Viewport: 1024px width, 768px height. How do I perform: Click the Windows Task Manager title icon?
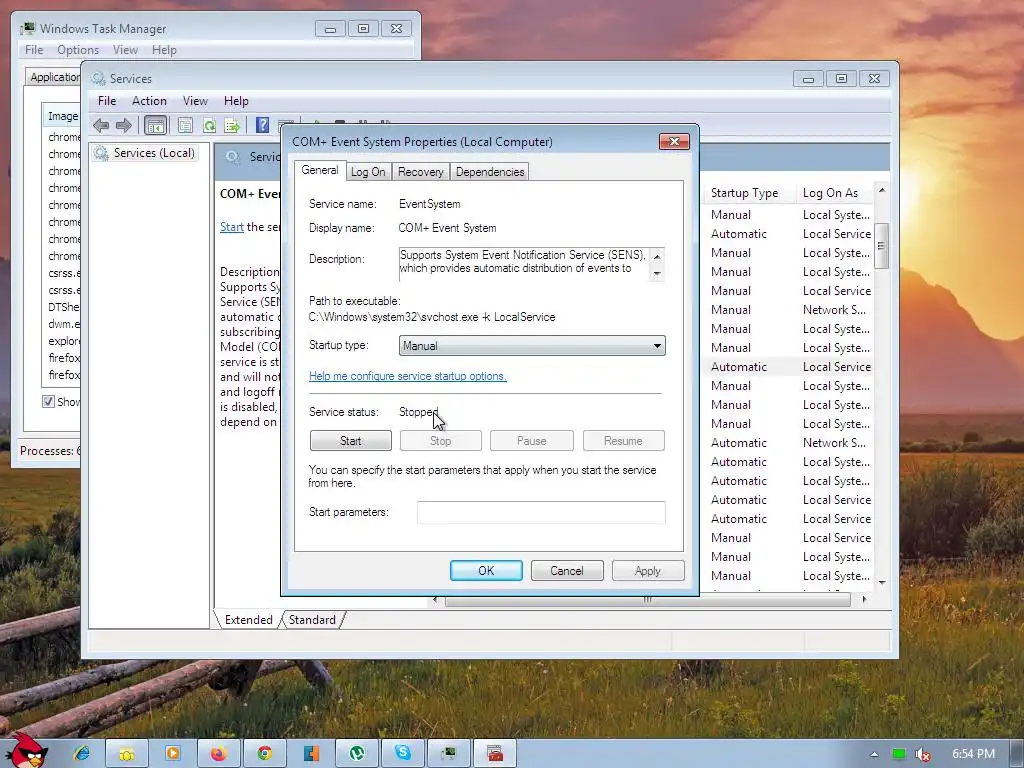click(x=28, y=29)
